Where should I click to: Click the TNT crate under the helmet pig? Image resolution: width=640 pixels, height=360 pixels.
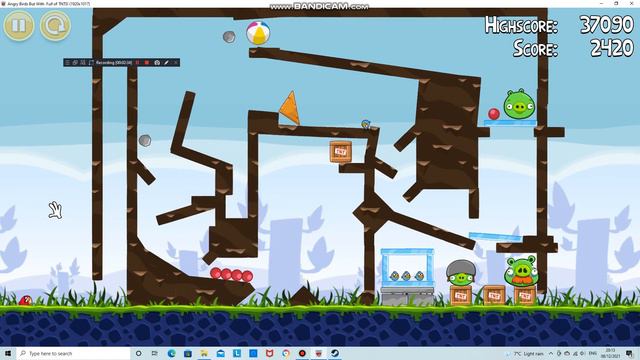[461, 295]
